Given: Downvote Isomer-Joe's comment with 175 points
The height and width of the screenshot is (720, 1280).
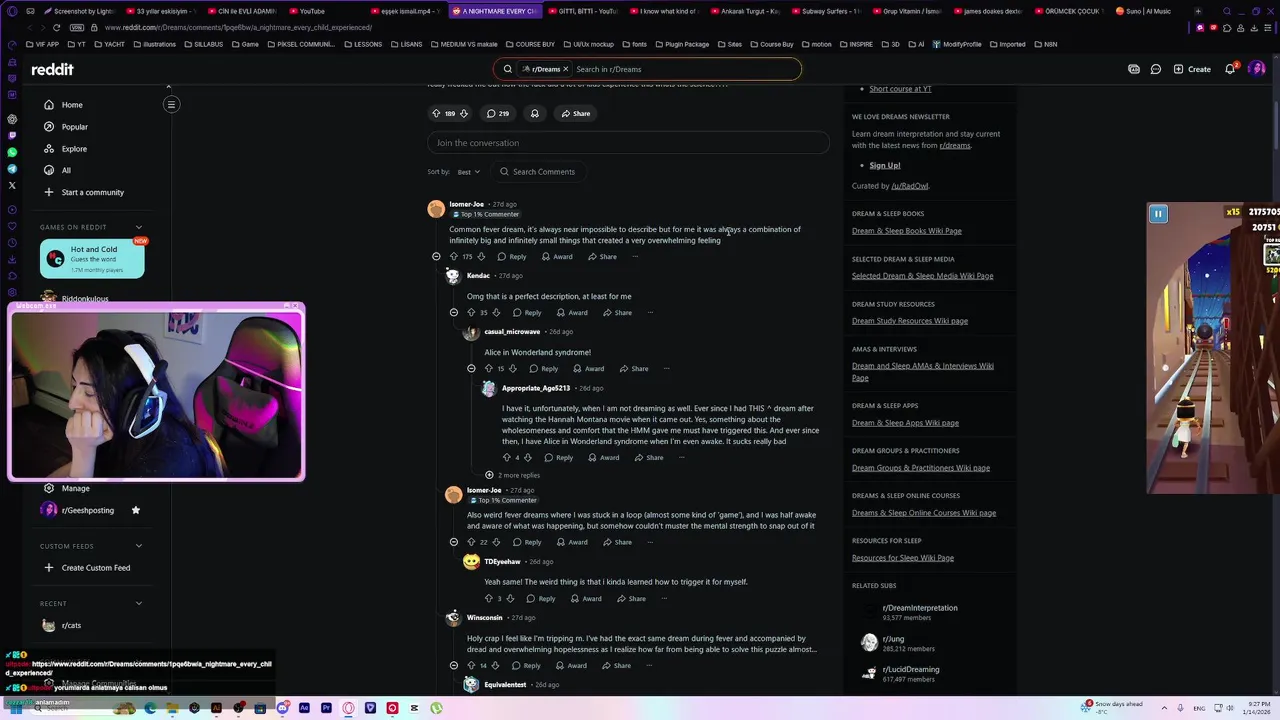Looking at the screenshot, I should (481, 257).
